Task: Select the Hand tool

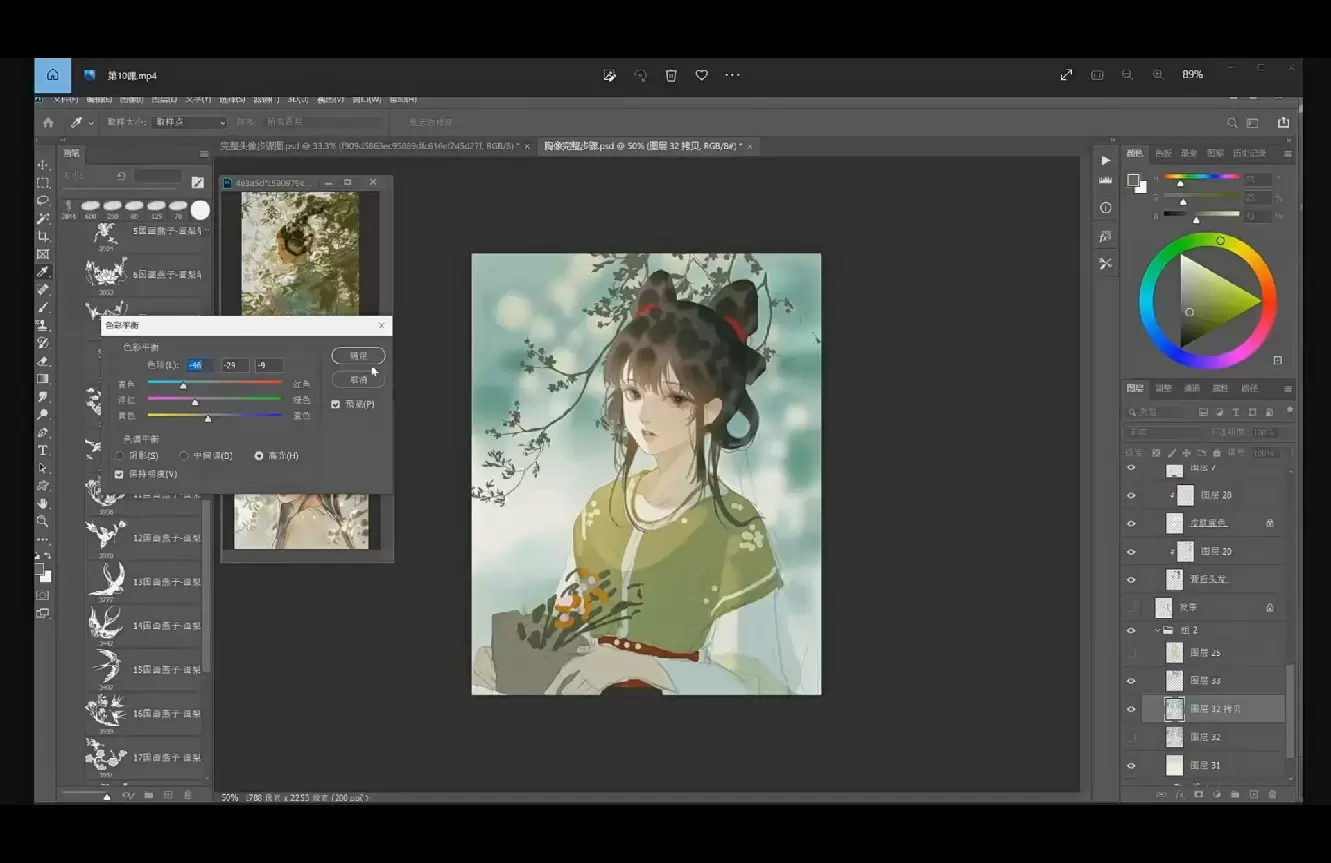Action: pyautogui.click(x=43, y=504)
